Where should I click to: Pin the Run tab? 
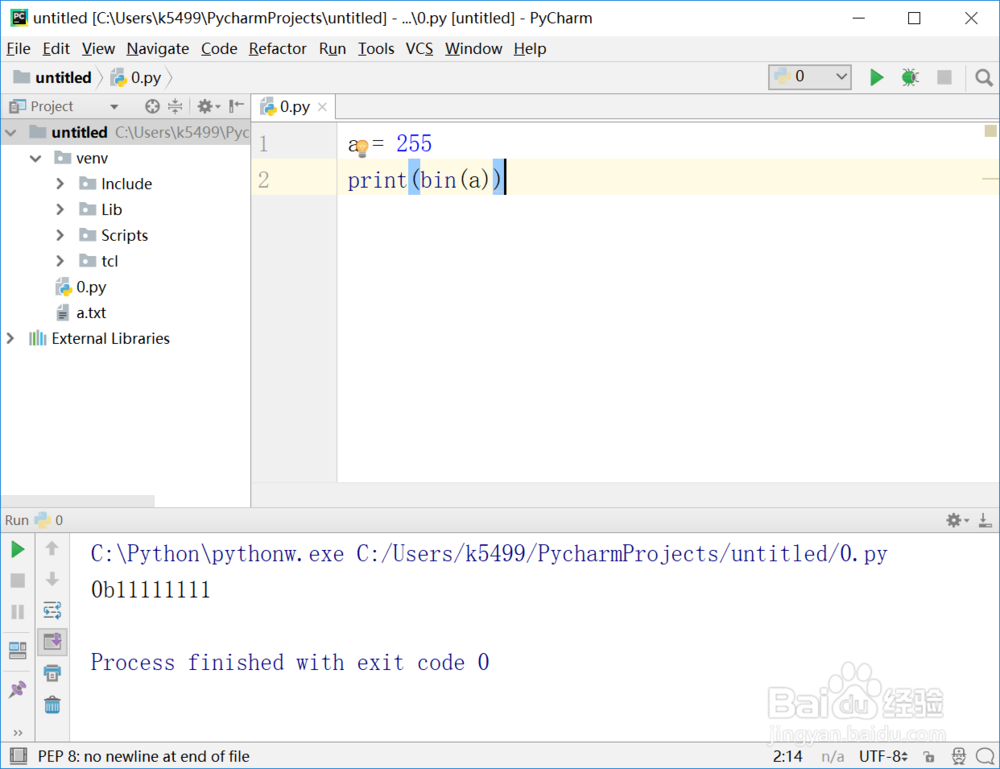tap(18, 689)
